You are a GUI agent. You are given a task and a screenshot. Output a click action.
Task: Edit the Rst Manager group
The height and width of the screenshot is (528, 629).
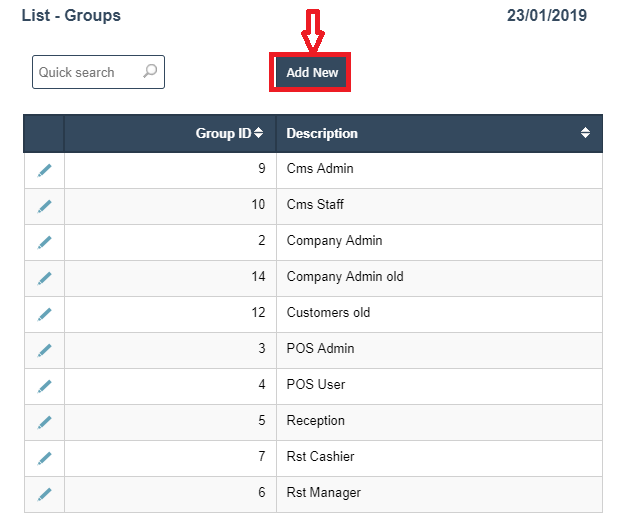(44, 494)
